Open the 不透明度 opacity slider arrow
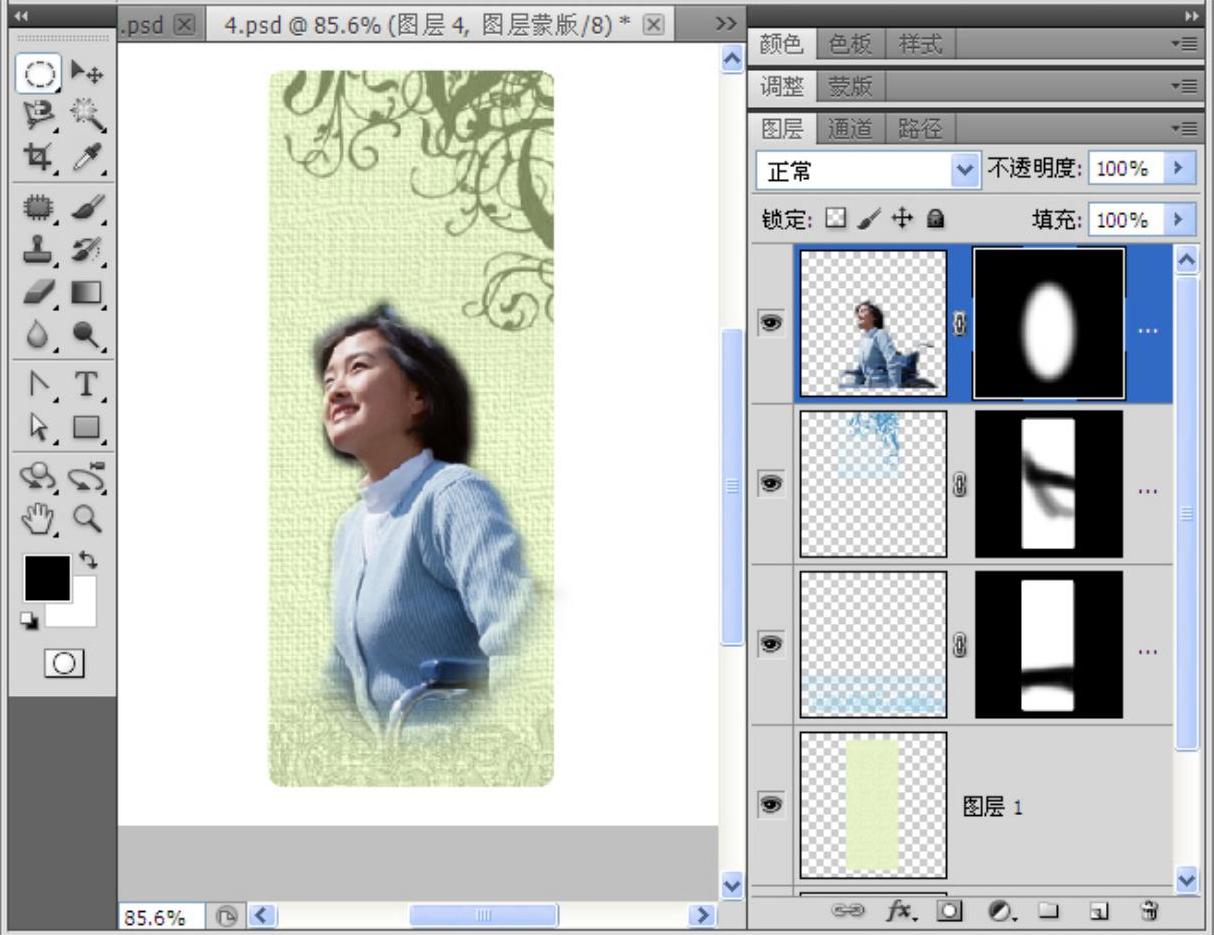The width and height of the screenshot is (1214, 935). (1179, 169)
